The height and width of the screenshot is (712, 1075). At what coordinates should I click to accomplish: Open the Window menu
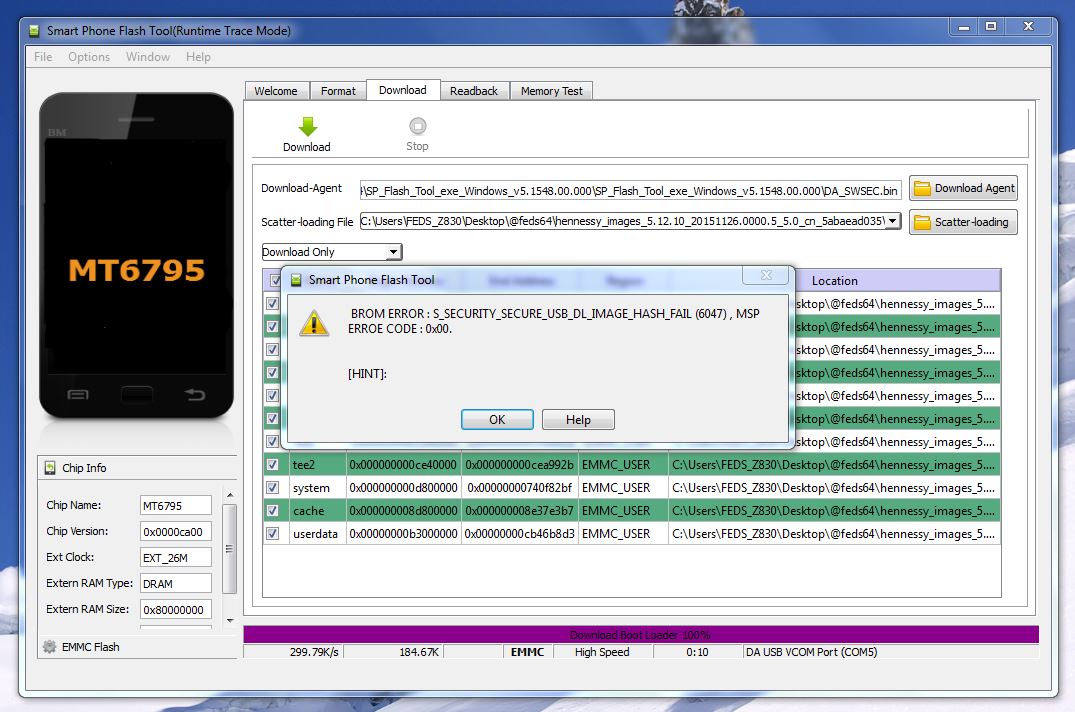point(147,57)
